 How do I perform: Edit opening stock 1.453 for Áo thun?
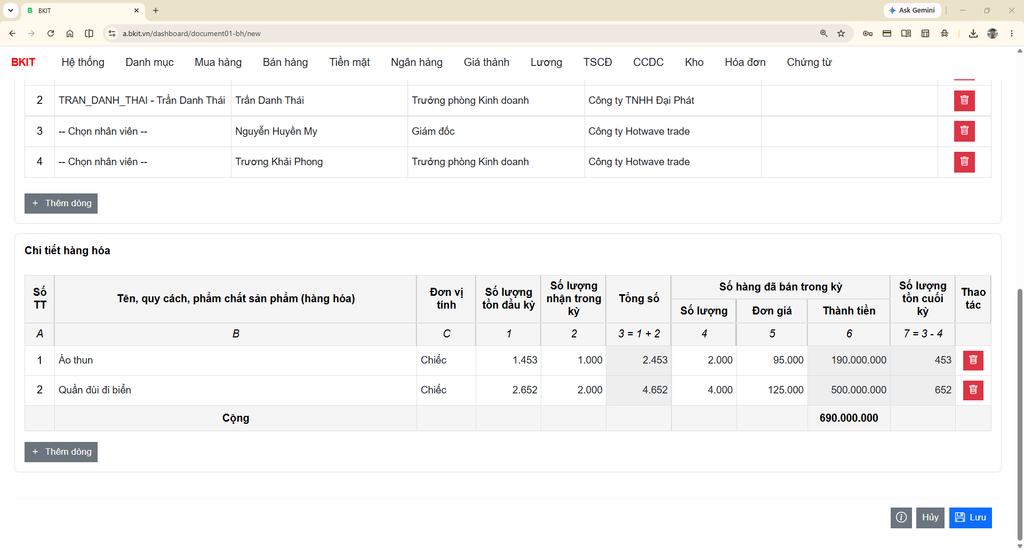click(x=508, y=360)
